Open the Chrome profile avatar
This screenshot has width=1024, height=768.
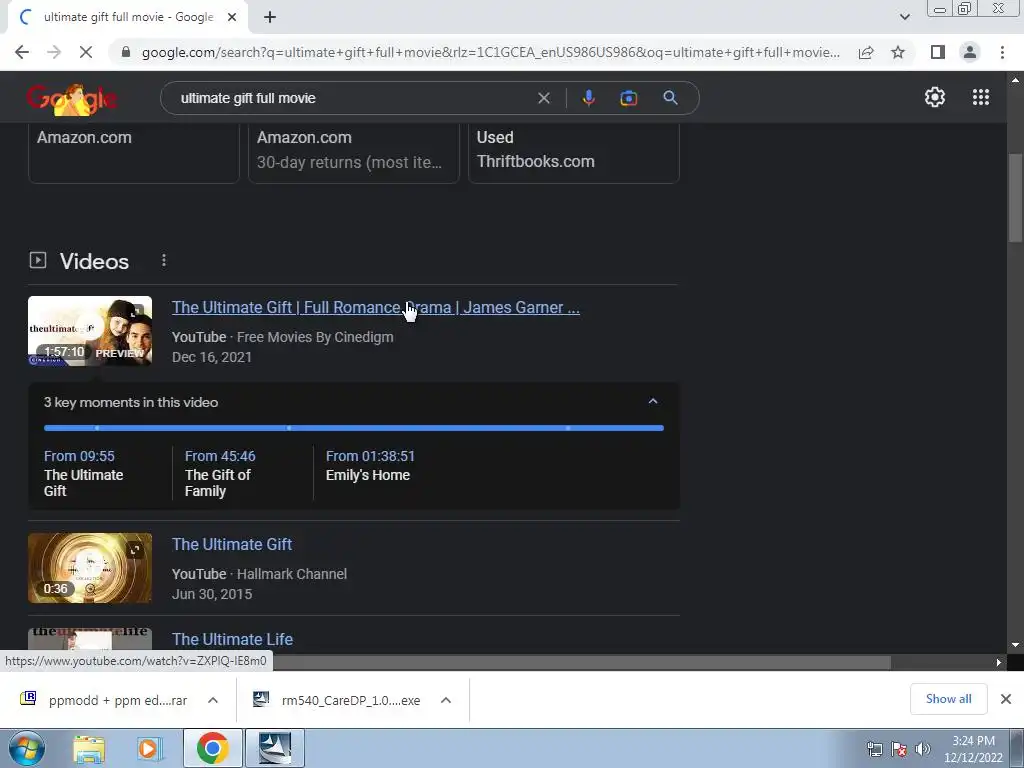[x=970, y=52]
